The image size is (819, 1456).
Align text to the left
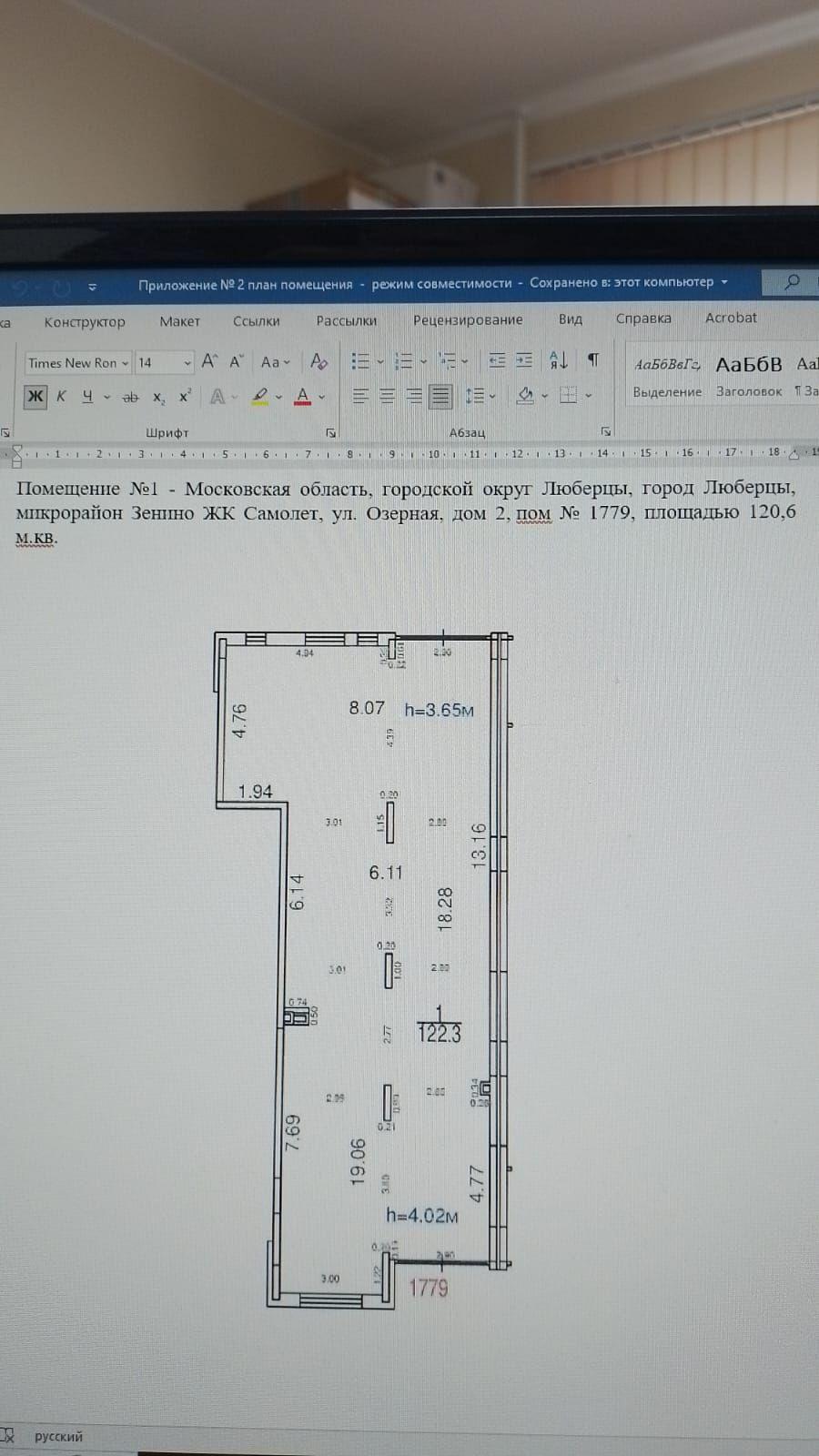coord(360,396)
